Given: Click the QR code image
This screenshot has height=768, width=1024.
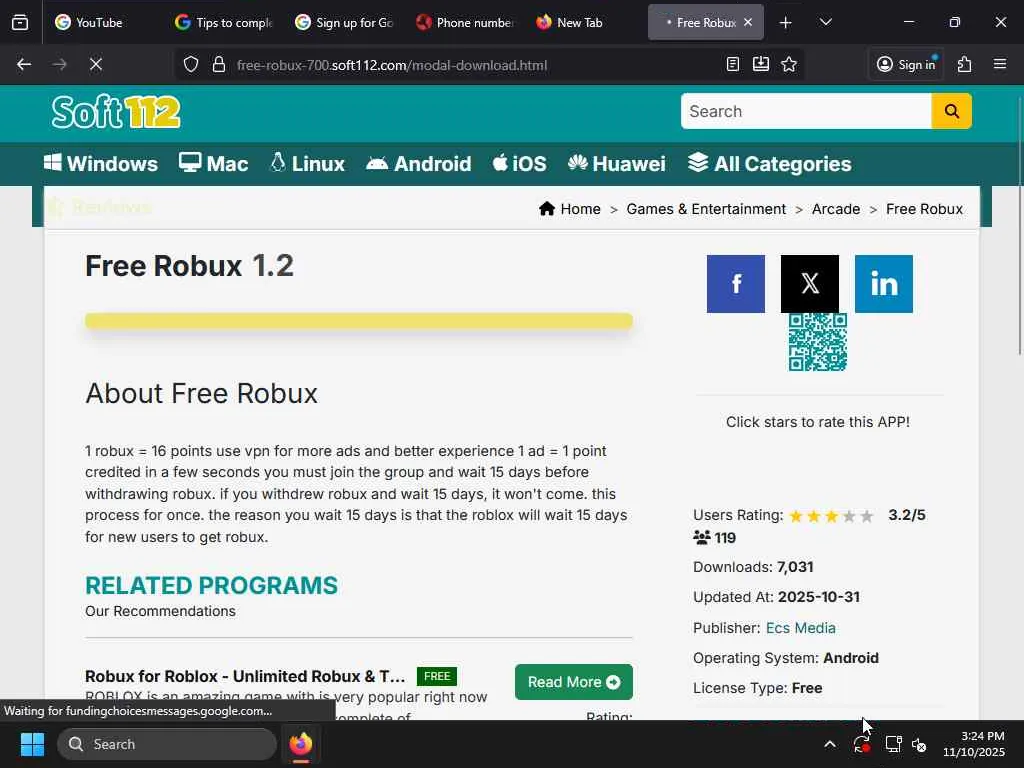Looking at the screenshot, I should pos(818,342).
